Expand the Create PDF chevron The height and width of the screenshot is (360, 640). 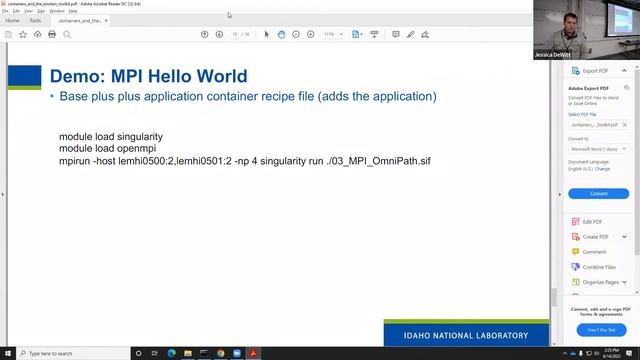click(624, 237)
